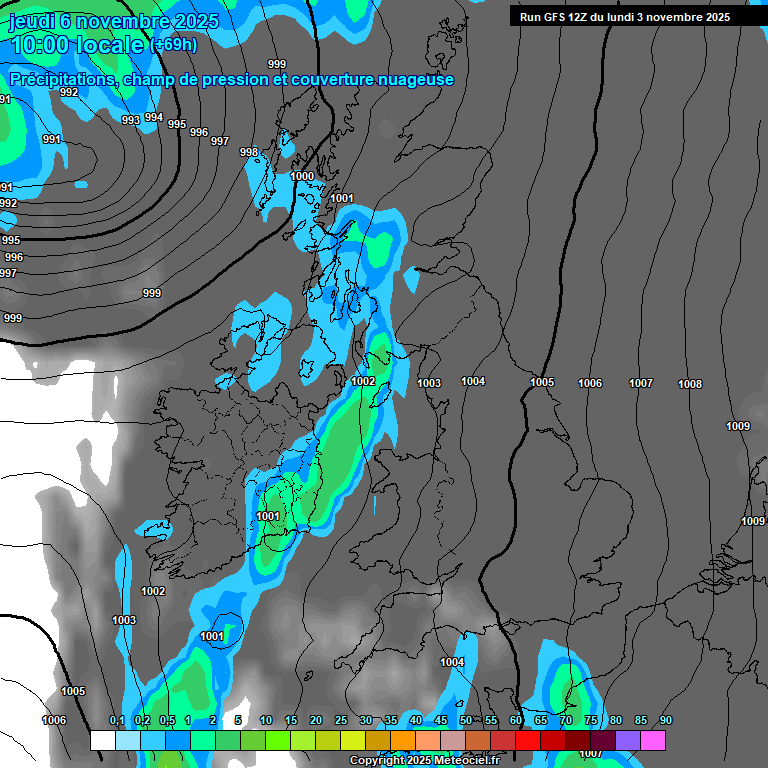768x768 pixels.
Task: Click the (+69h) forecast offset text
Action: click(x=174, y=46)
